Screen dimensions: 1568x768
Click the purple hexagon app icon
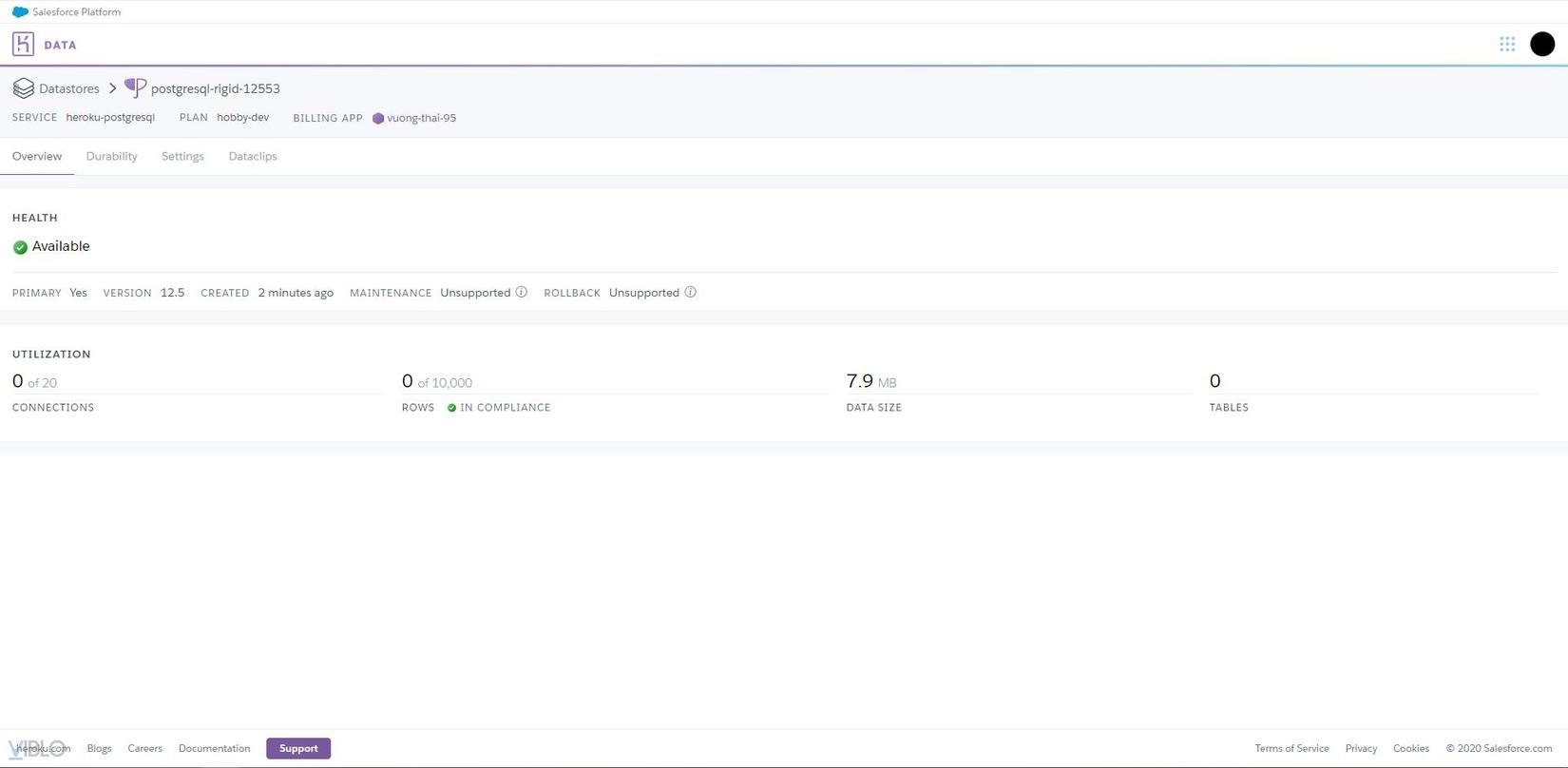click(378, 119)
